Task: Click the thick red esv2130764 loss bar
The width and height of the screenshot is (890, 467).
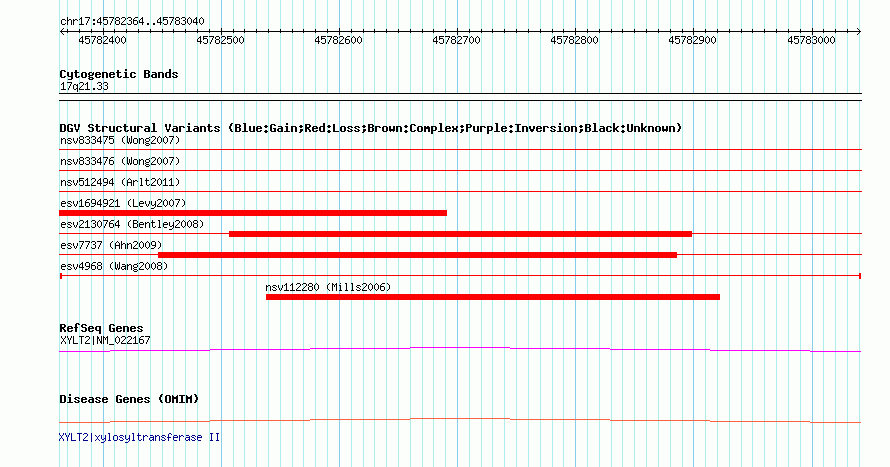Action: point(460,234)
